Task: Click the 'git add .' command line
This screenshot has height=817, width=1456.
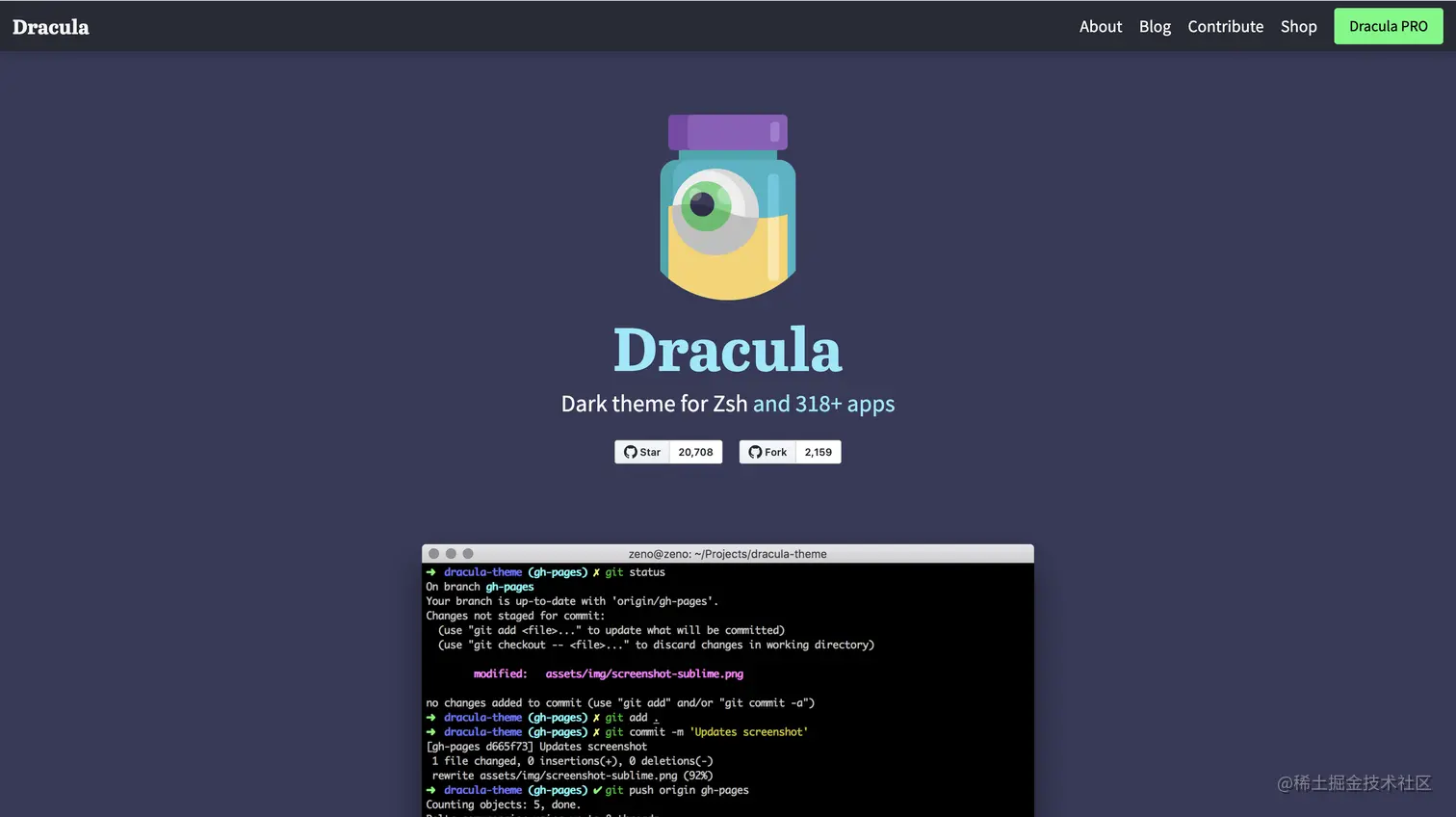Action: pos(543,718)
